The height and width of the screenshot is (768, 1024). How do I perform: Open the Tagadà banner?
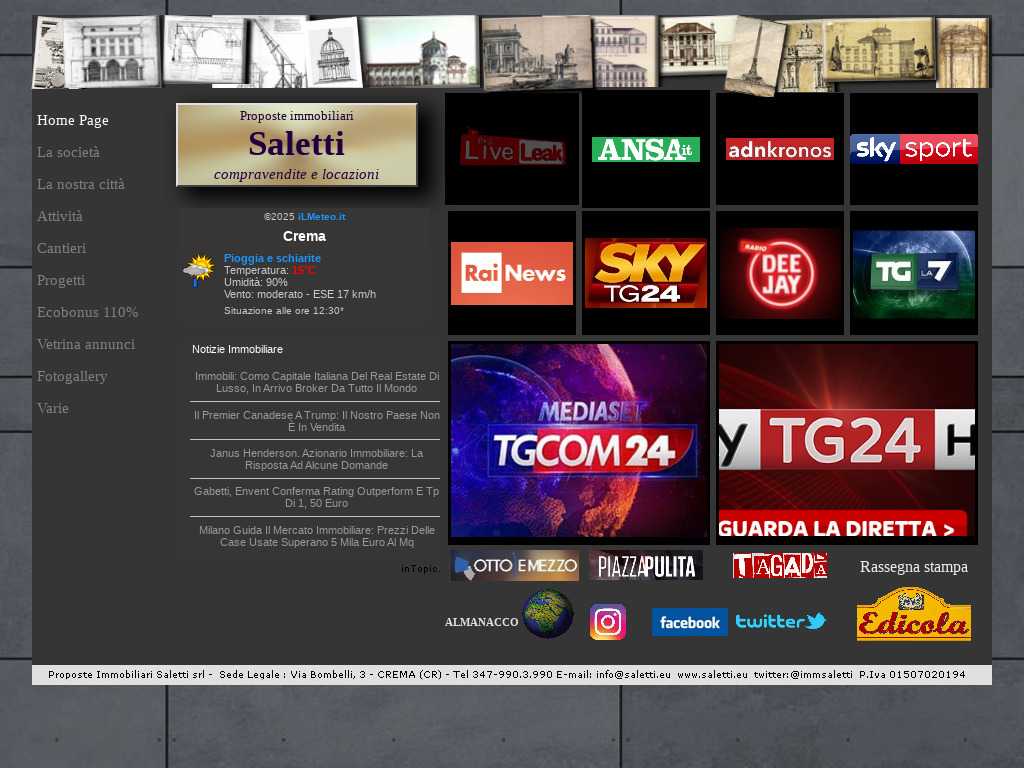(780, 566)
